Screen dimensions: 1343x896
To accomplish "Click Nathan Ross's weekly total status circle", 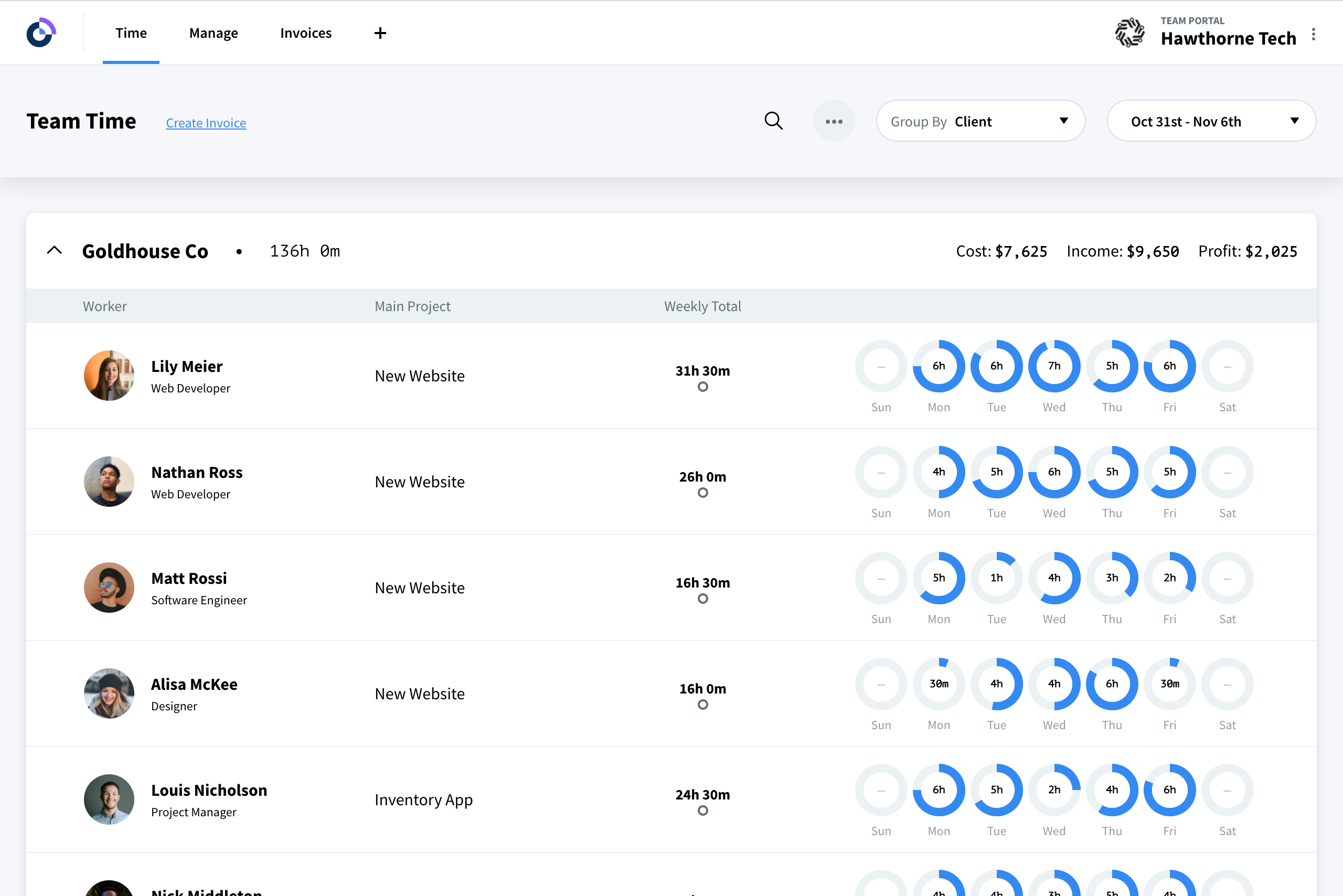I will 703,493.
